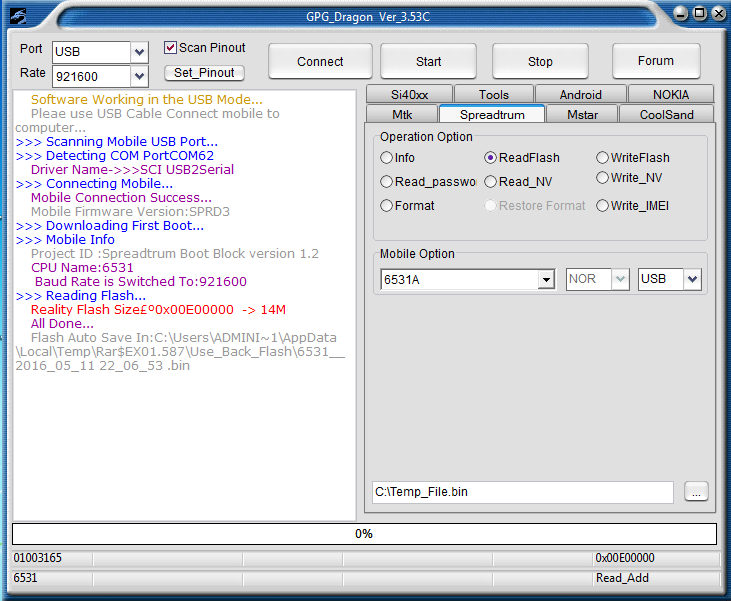Screen dimensions: 731x601
Task: Switch to the Android tab
Action: [x=580, y=94]
